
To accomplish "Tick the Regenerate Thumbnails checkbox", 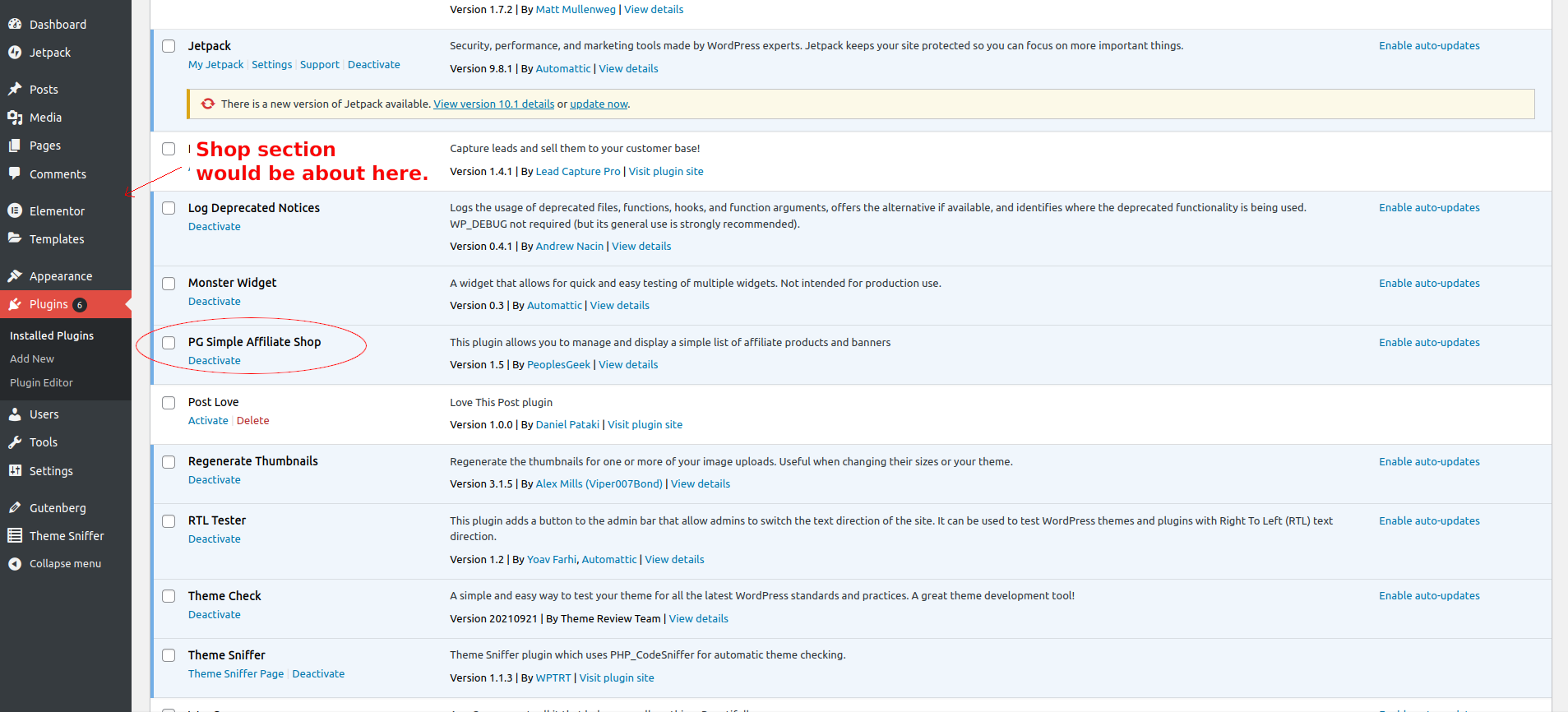I will click(x=169, y=462).
